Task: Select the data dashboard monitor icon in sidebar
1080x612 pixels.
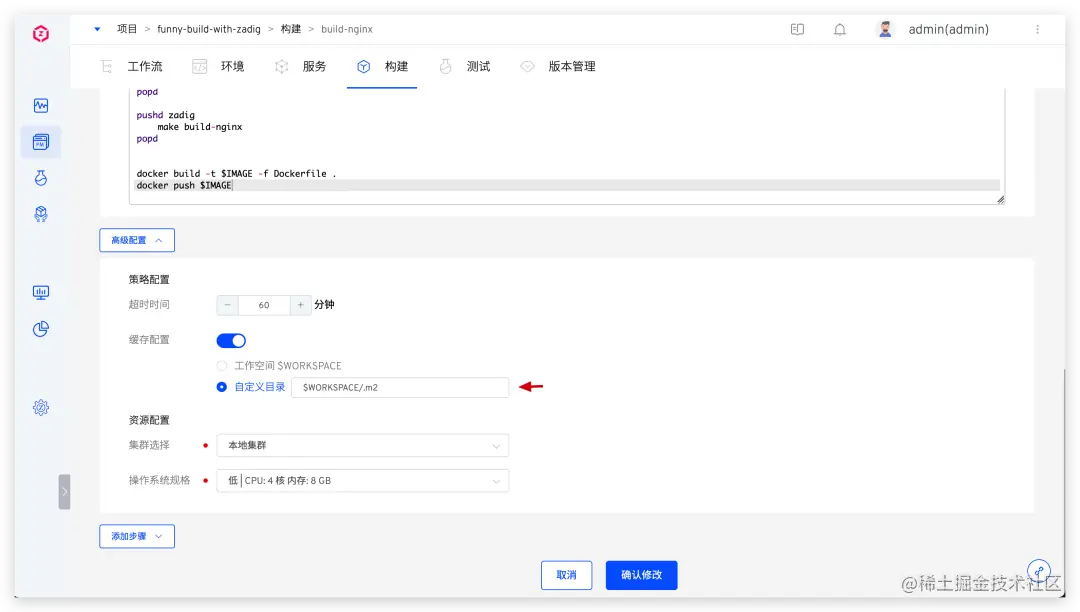Action: [40, 292]
